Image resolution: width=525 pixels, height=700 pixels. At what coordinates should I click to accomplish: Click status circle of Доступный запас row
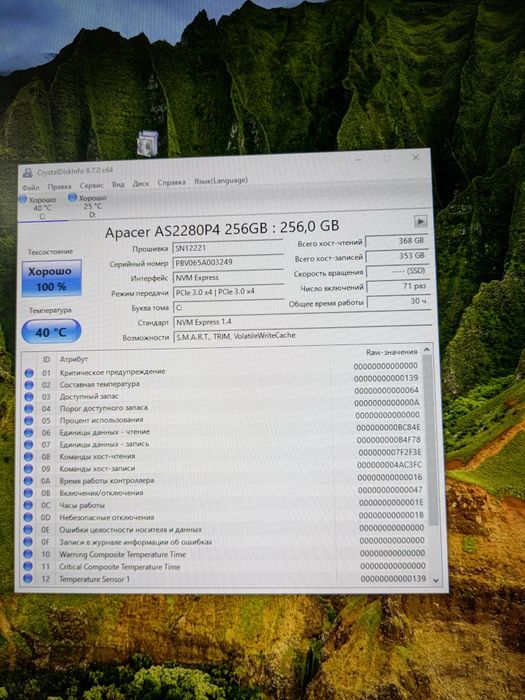coord(29,397)
